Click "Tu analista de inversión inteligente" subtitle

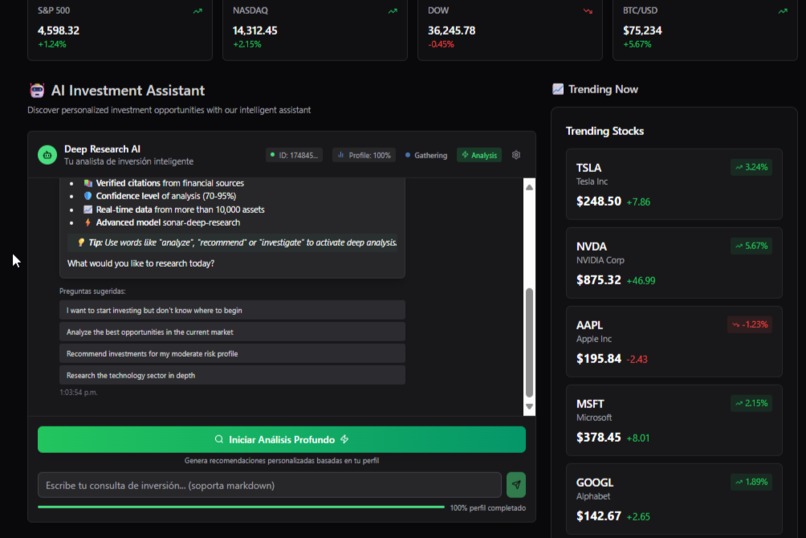coord(129,161)
